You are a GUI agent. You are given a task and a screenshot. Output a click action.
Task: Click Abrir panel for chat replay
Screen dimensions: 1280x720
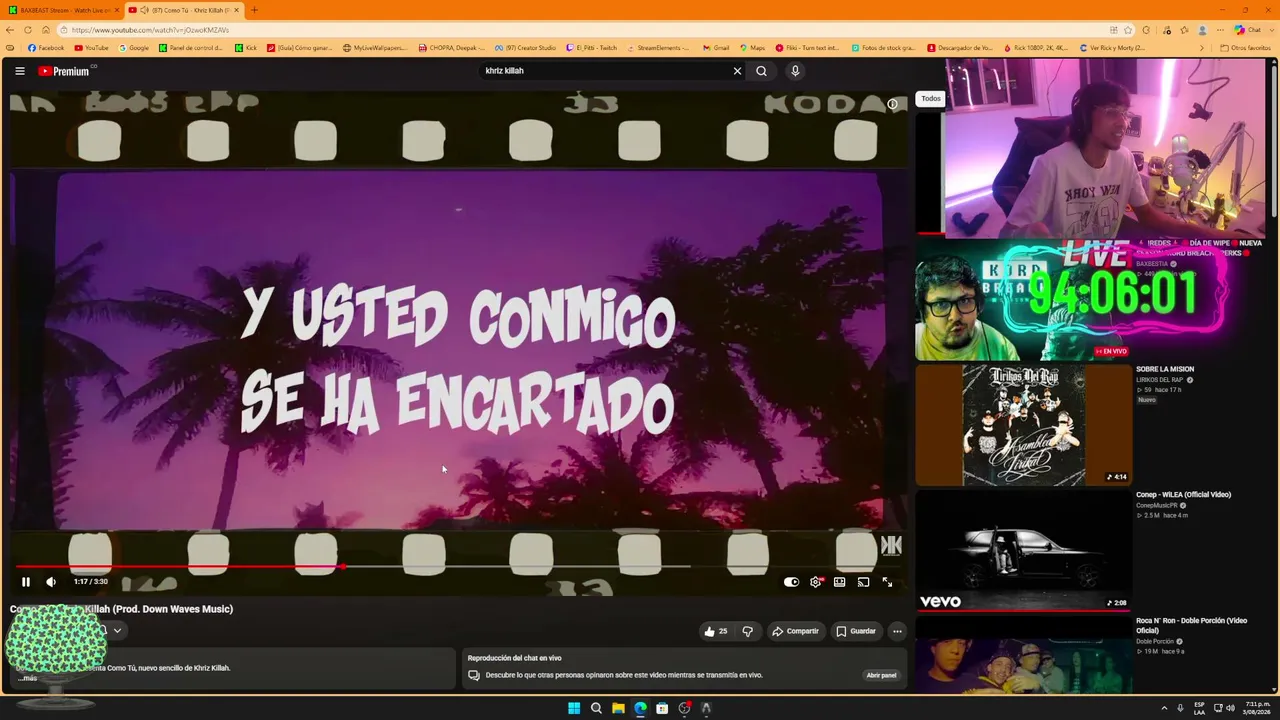(x=881, y=675)
